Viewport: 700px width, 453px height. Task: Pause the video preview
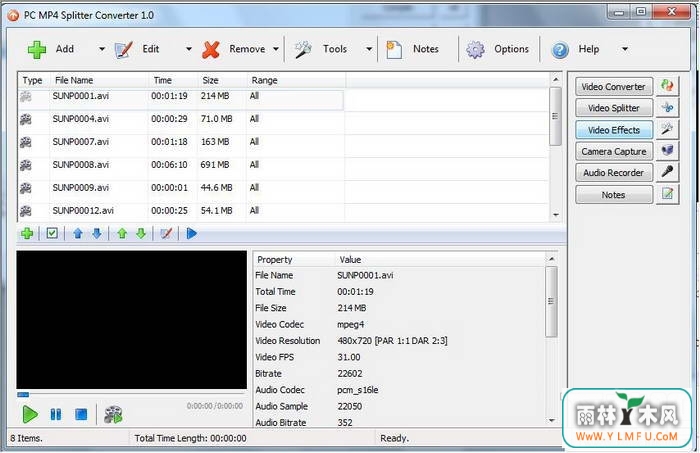pyautogui.click(x=56, y=415)
